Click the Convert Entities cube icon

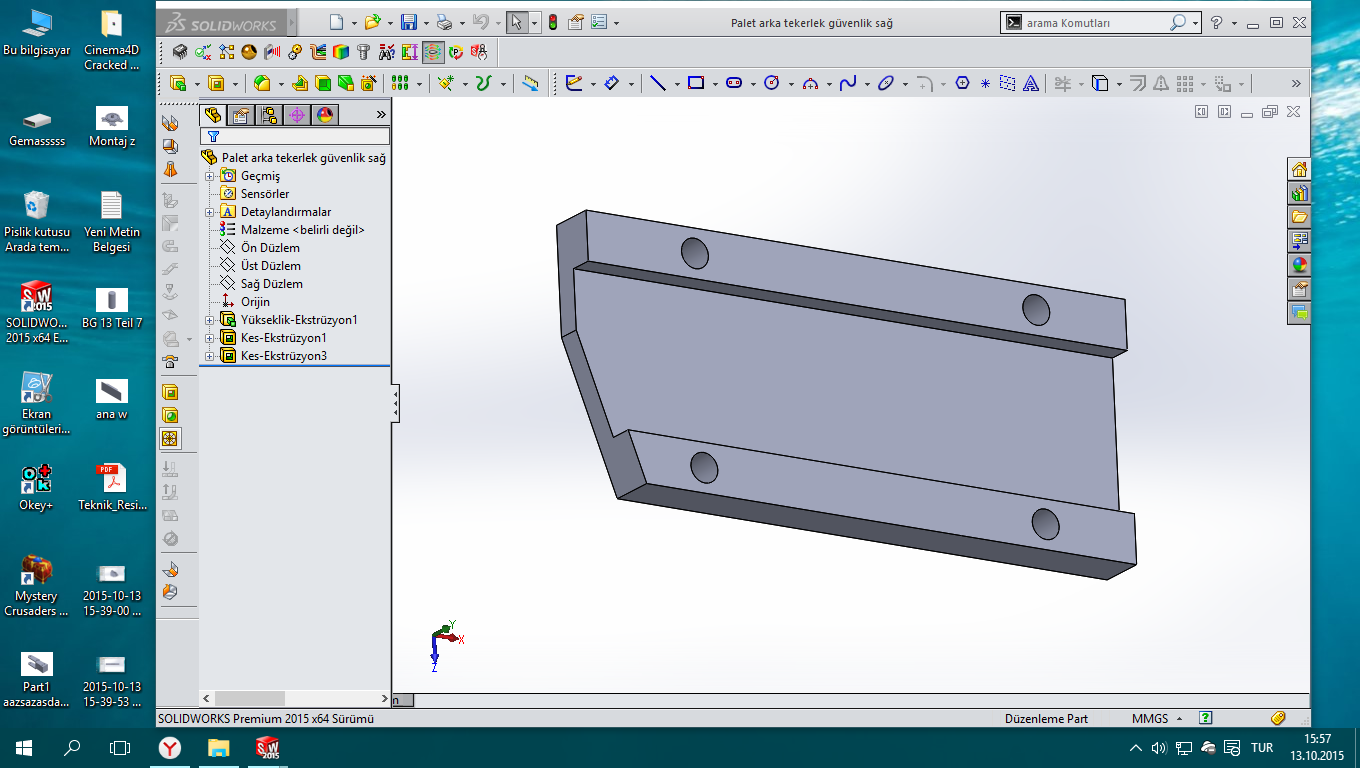[x=1100, y=83]
